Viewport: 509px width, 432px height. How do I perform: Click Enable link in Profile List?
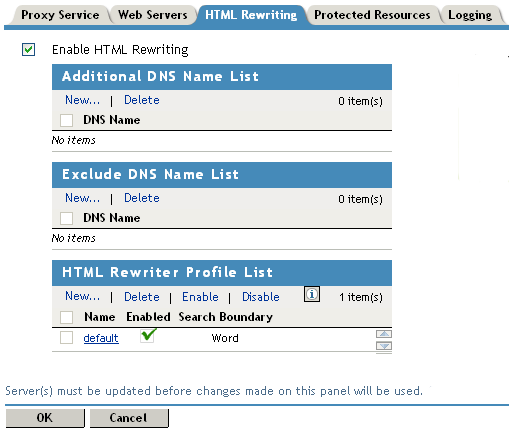point(200,297)
